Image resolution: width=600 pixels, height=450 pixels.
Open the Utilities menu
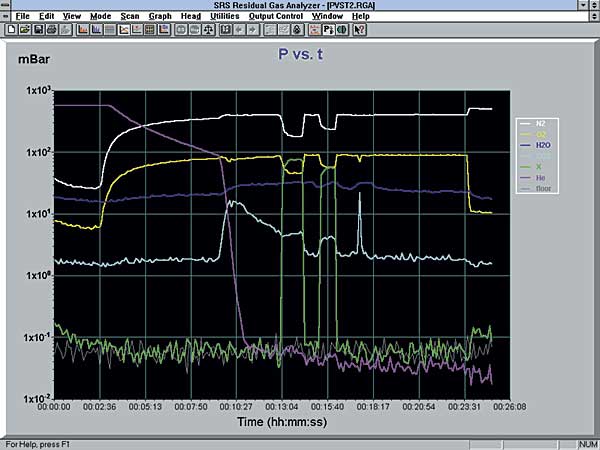(x=224, y=16)
